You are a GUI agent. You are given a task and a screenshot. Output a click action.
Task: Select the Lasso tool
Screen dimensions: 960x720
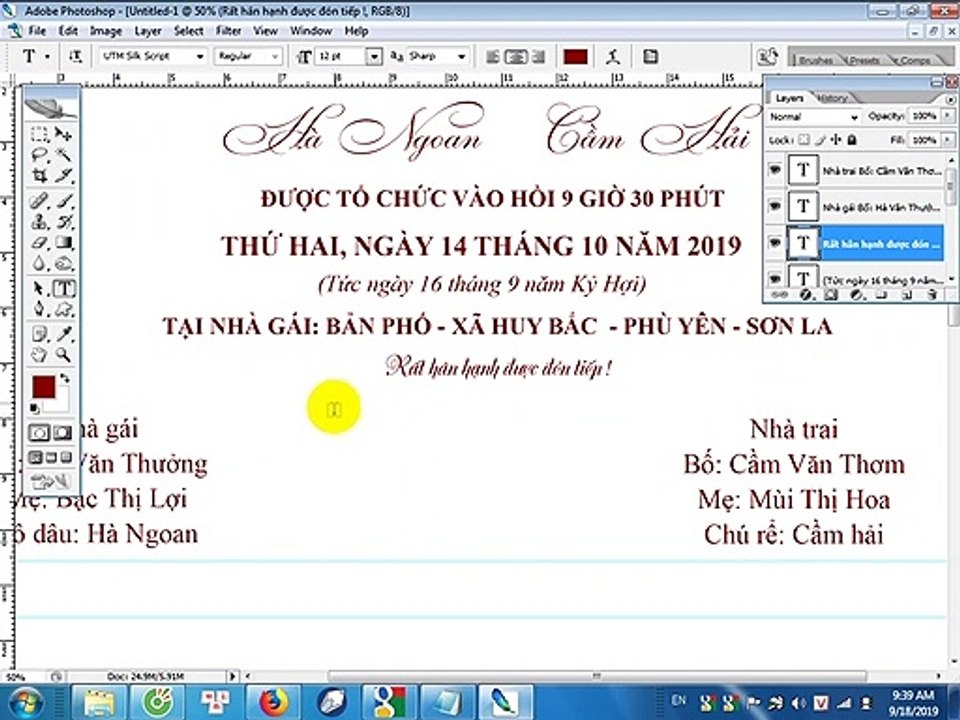(39, 155)
